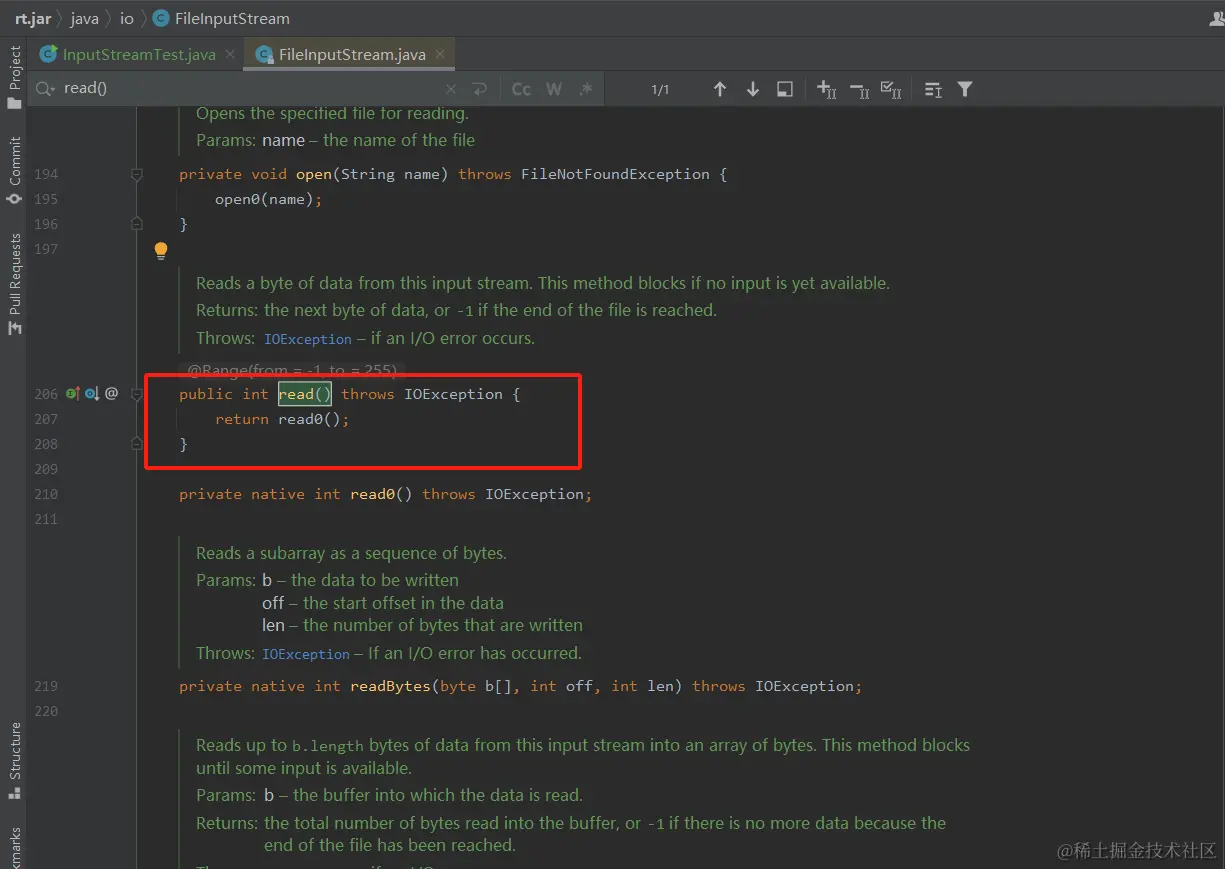
Task: Click open0(name) call on line 195
Action: coord(264,199)
